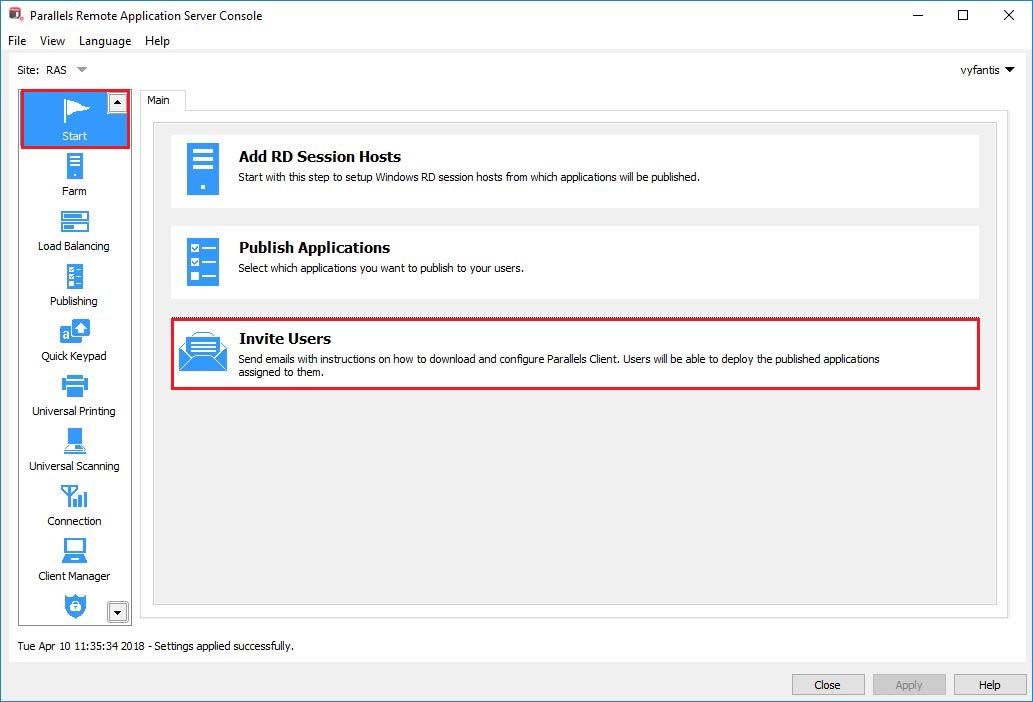The height and width of the screenshot is (702, 1033).
Task: Open the Publishing section
Action: pos(74,283)
